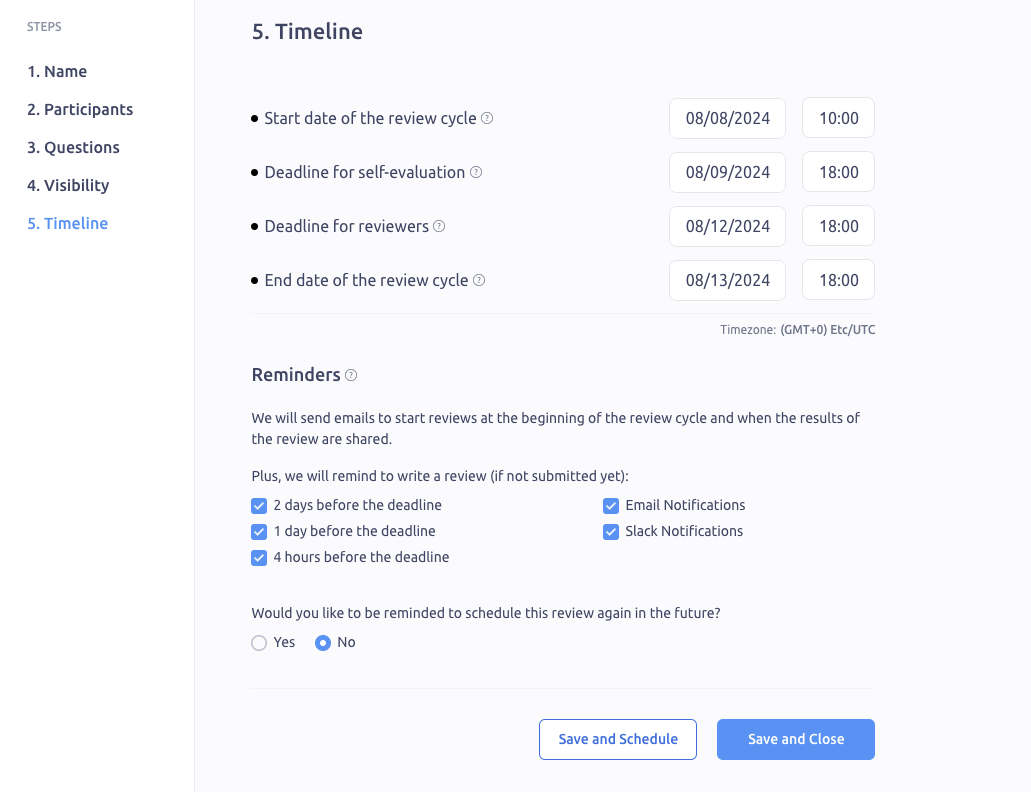This screenshot has width=1031, height=792.
Task: Open the 10:00 start time selector
Action: 838,118
